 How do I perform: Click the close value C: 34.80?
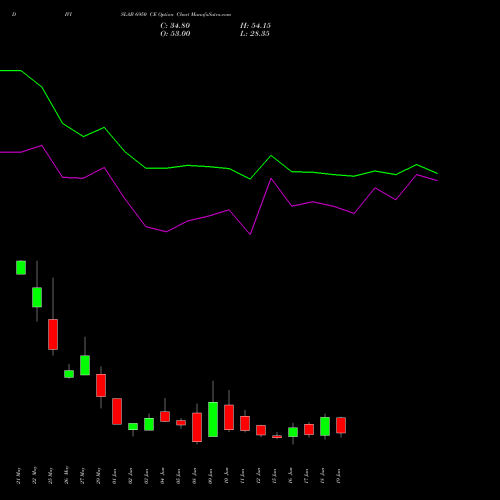(175, 26)
